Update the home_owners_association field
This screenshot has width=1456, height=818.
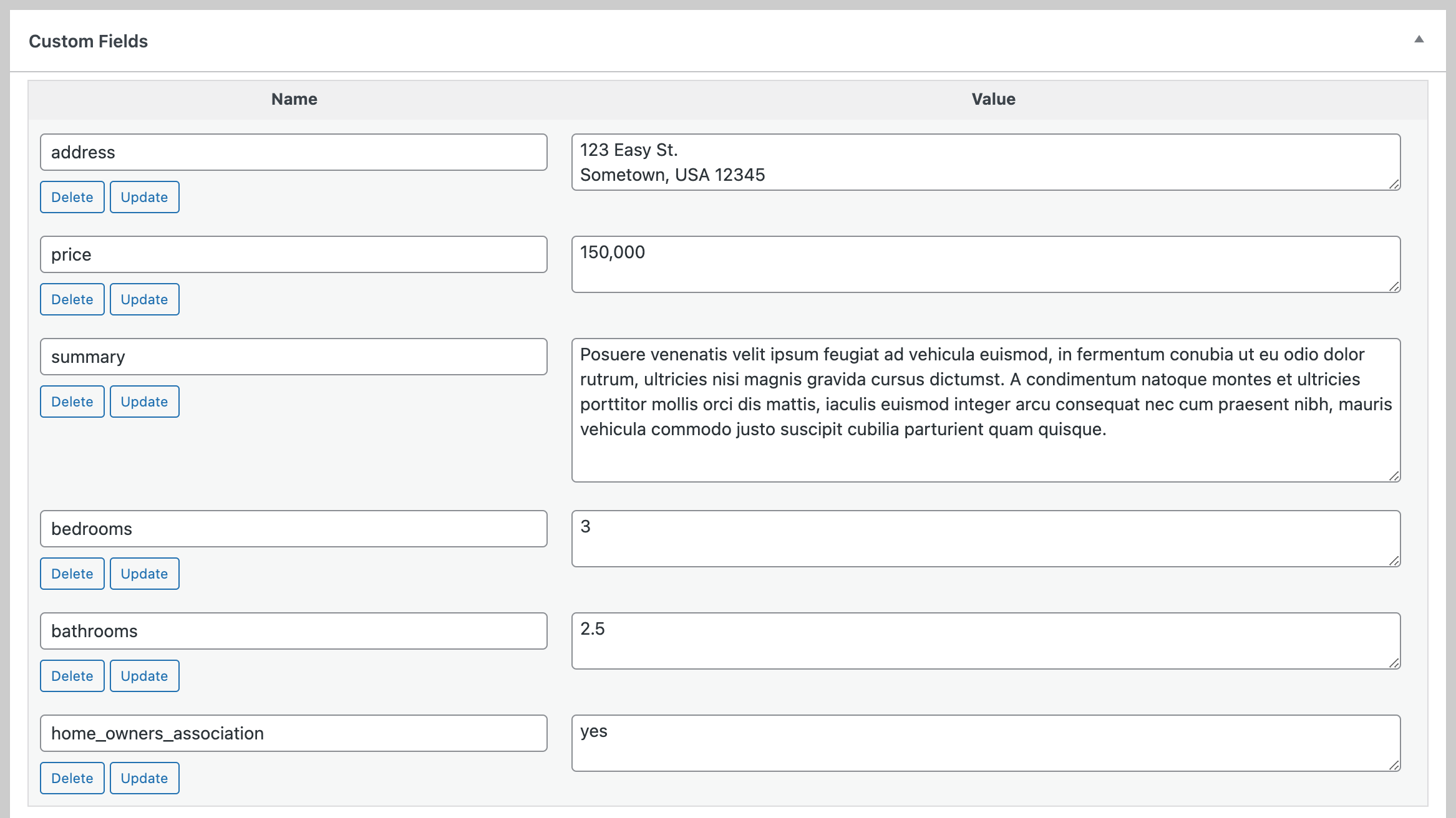coord(144,778)
